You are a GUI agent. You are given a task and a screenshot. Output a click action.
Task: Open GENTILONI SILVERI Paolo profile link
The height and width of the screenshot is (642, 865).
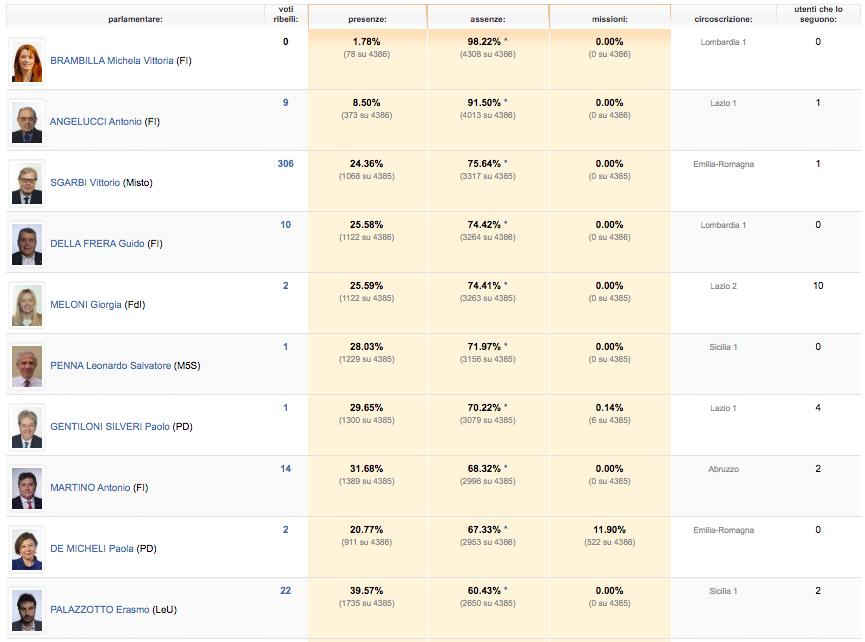(x=110, y=427)
